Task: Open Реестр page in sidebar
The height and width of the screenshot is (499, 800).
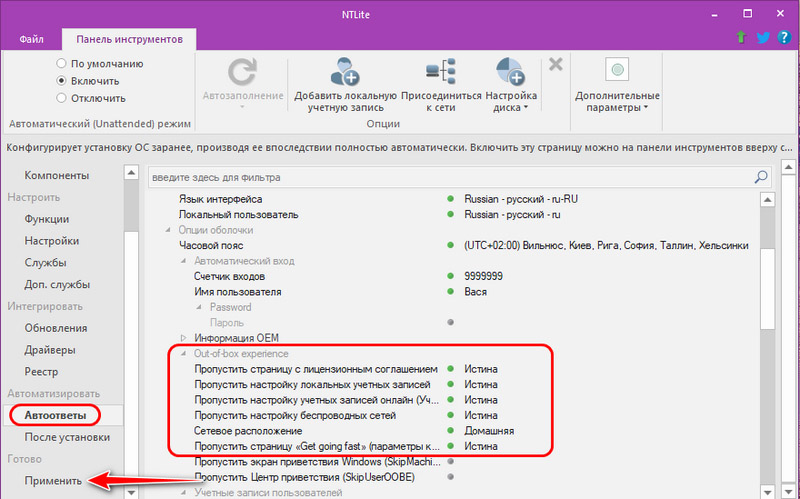Action: (x=41, y=372)
